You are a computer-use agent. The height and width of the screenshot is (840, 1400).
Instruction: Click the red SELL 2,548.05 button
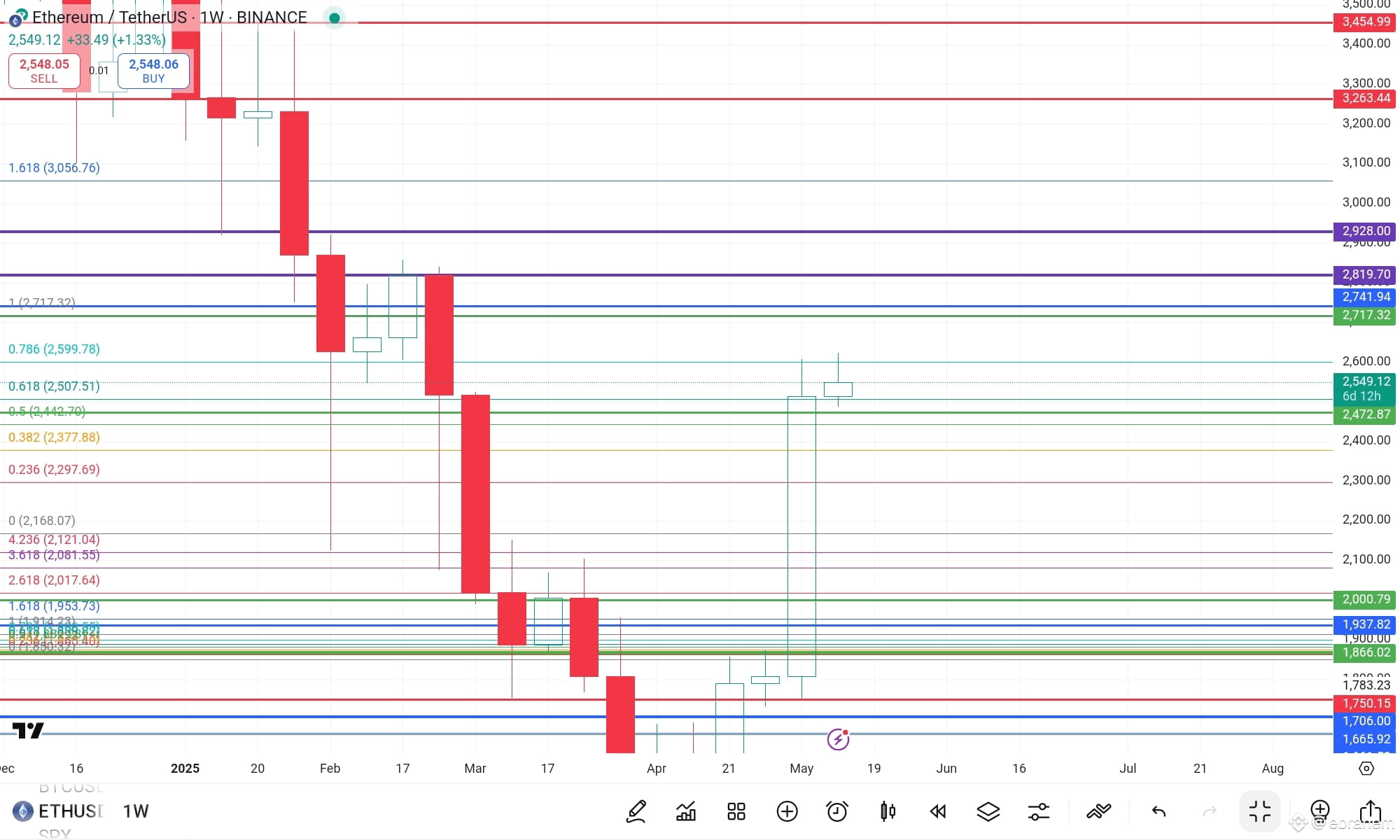44,71
